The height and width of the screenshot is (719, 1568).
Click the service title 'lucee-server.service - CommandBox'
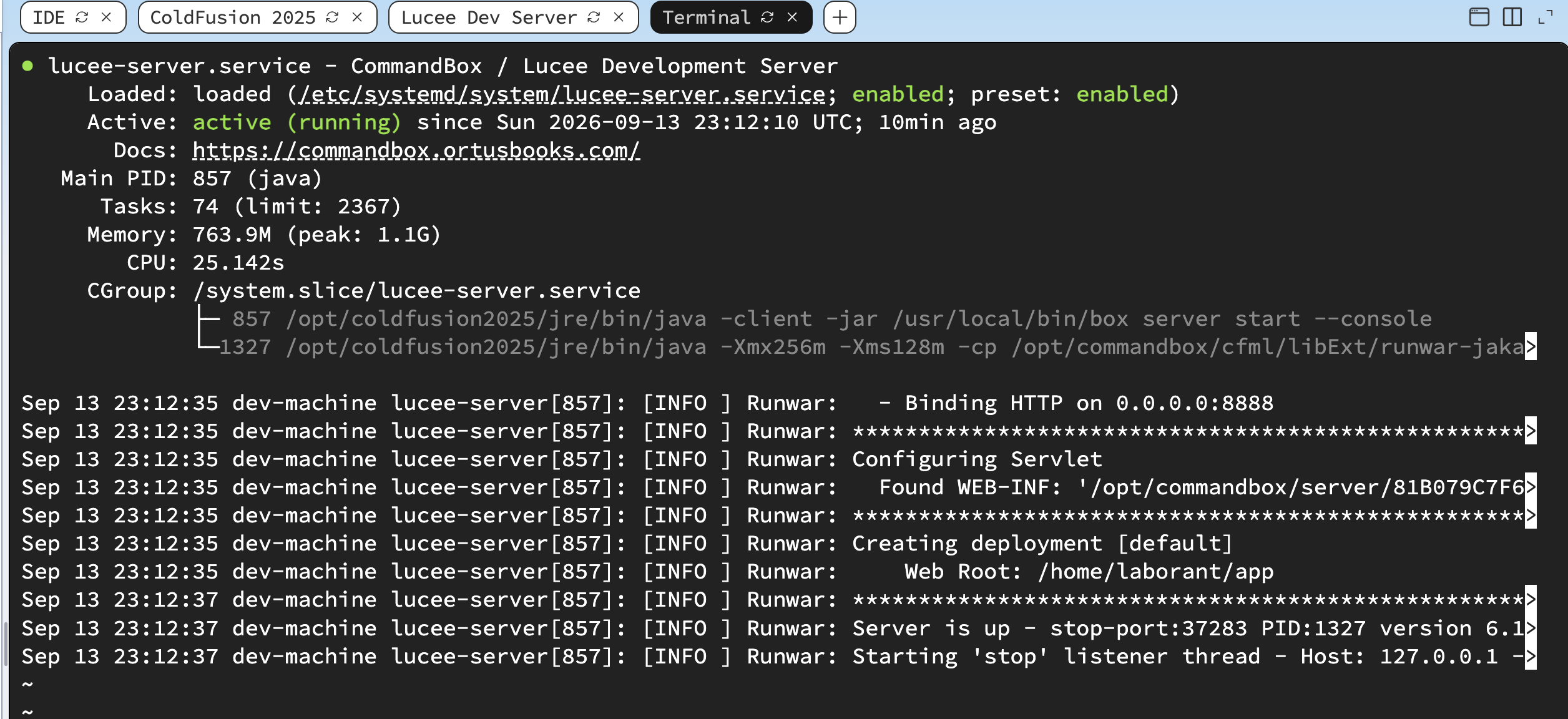(x=265, y=66)
